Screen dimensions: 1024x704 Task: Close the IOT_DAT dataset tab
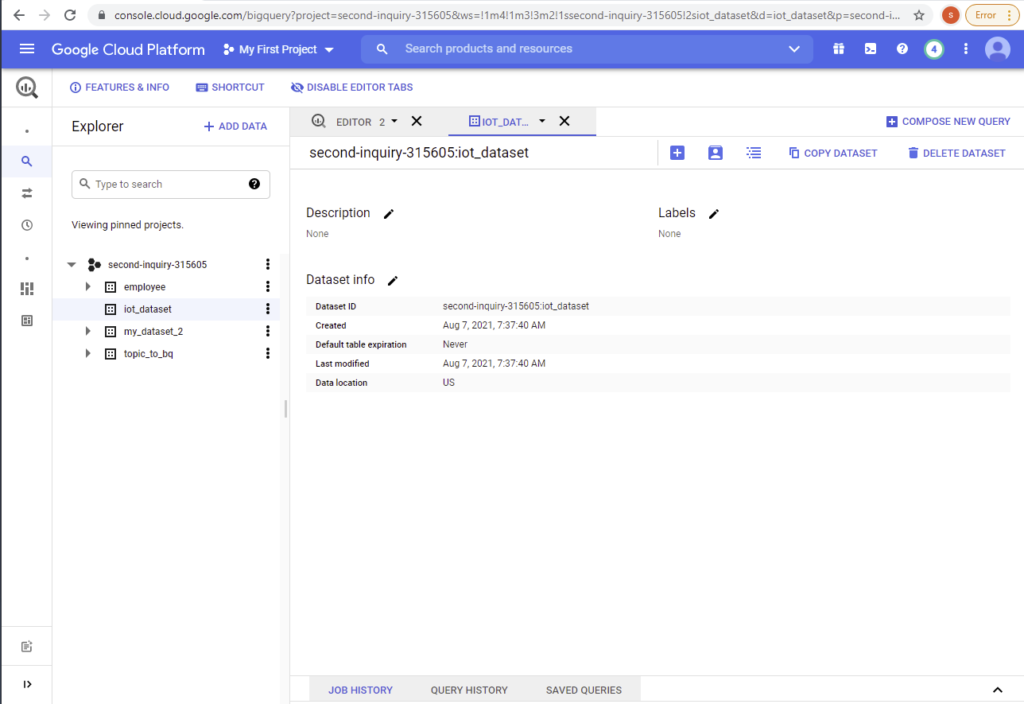tap(565, 121)
